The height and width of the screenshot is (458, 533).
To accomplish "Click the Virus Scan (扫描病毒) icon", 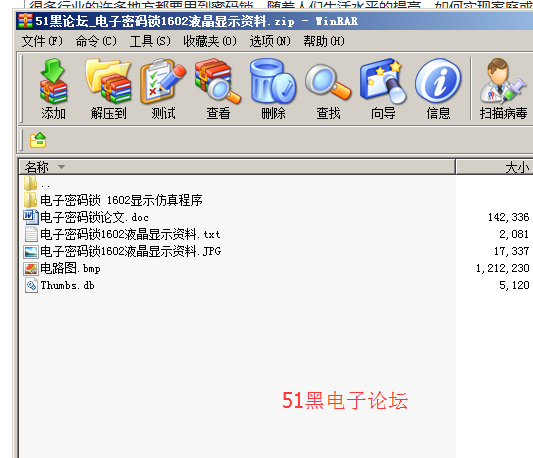I will (503, 81).
